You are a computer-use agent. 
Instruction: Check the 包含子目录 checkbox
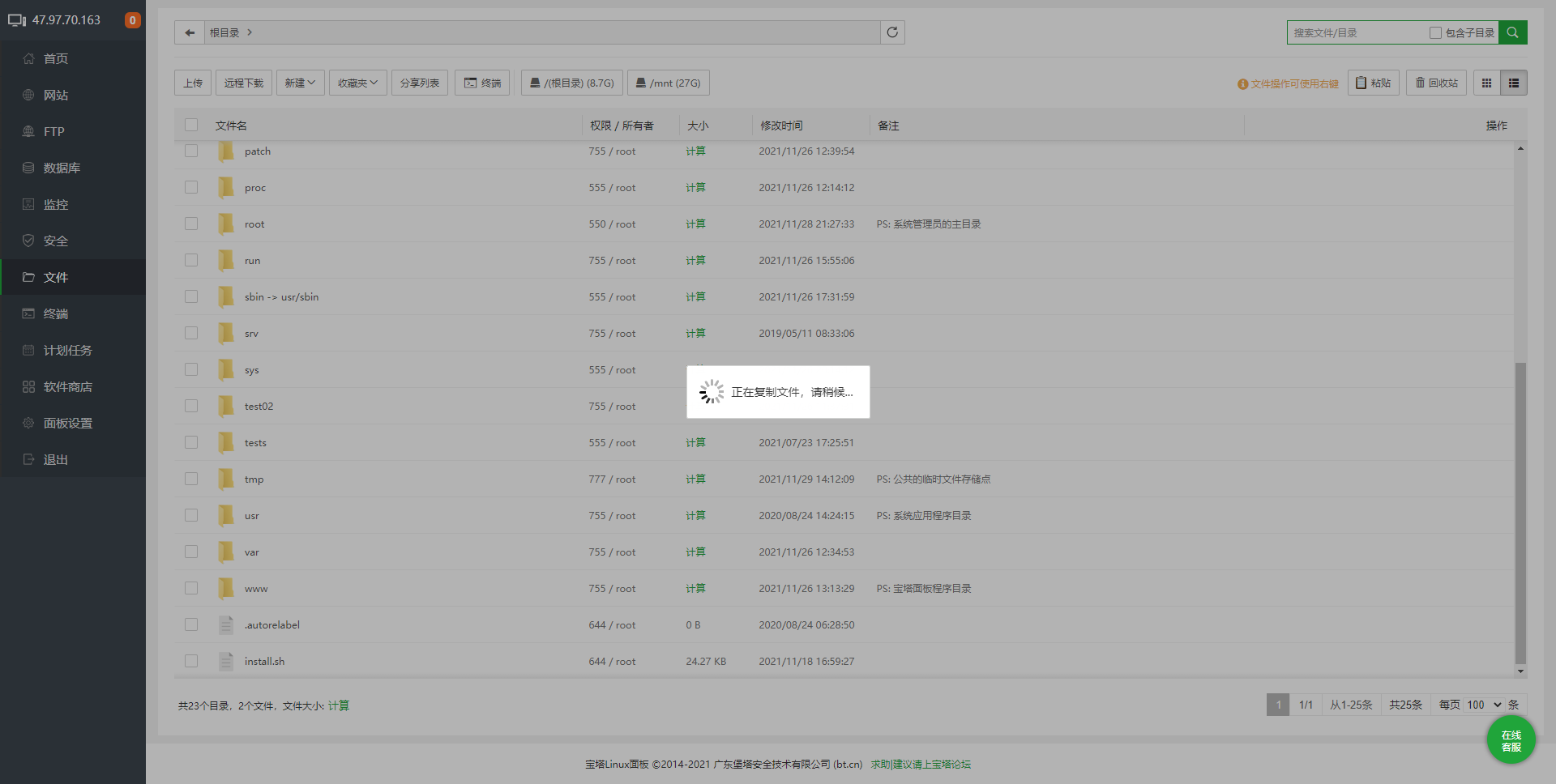point(1435,33)
